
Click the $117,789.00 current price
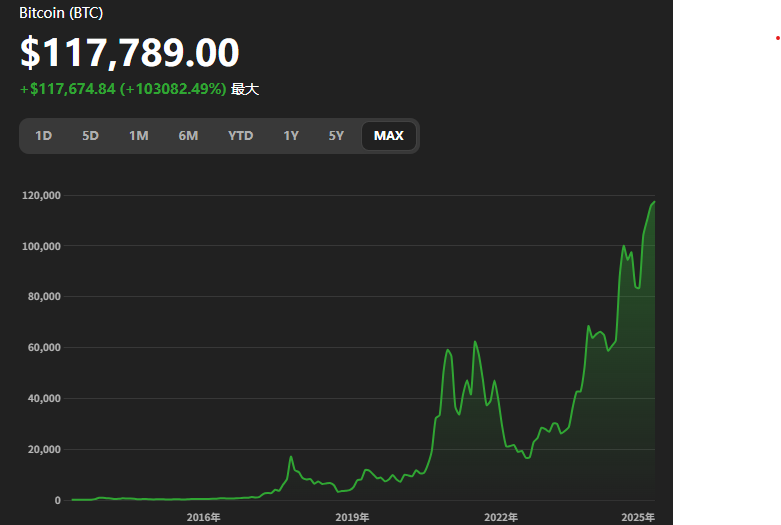point(130,53)
